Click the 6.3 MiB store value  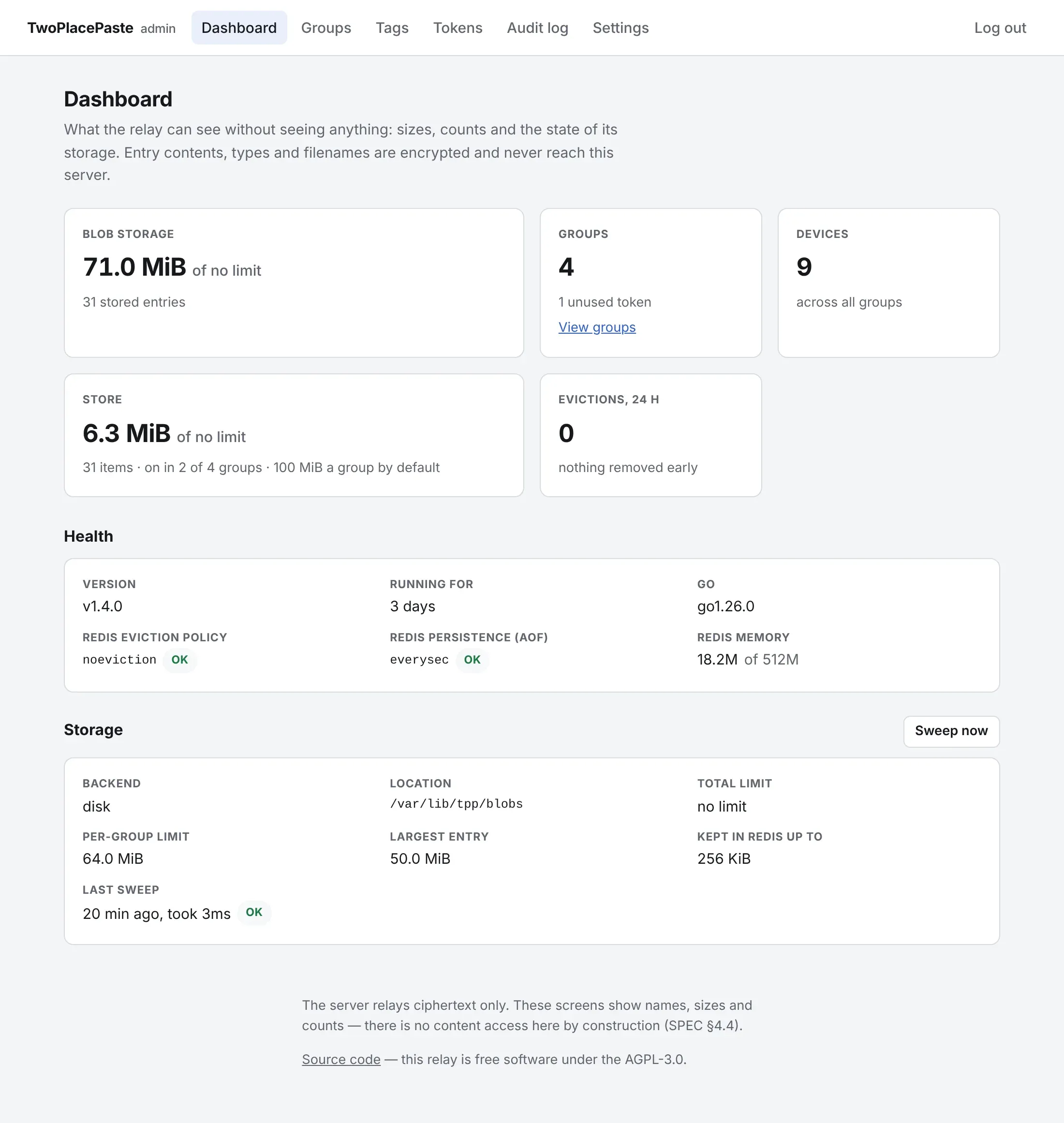[127, 433]
